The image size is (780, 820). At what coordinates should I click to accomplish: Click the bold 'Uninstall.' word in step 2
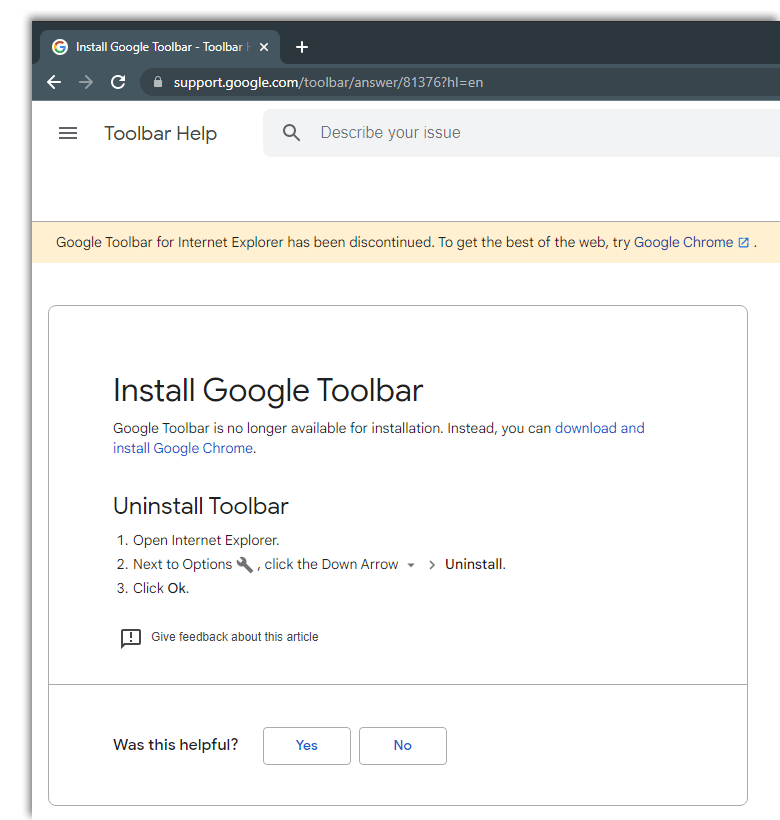[x=475, y=564]
